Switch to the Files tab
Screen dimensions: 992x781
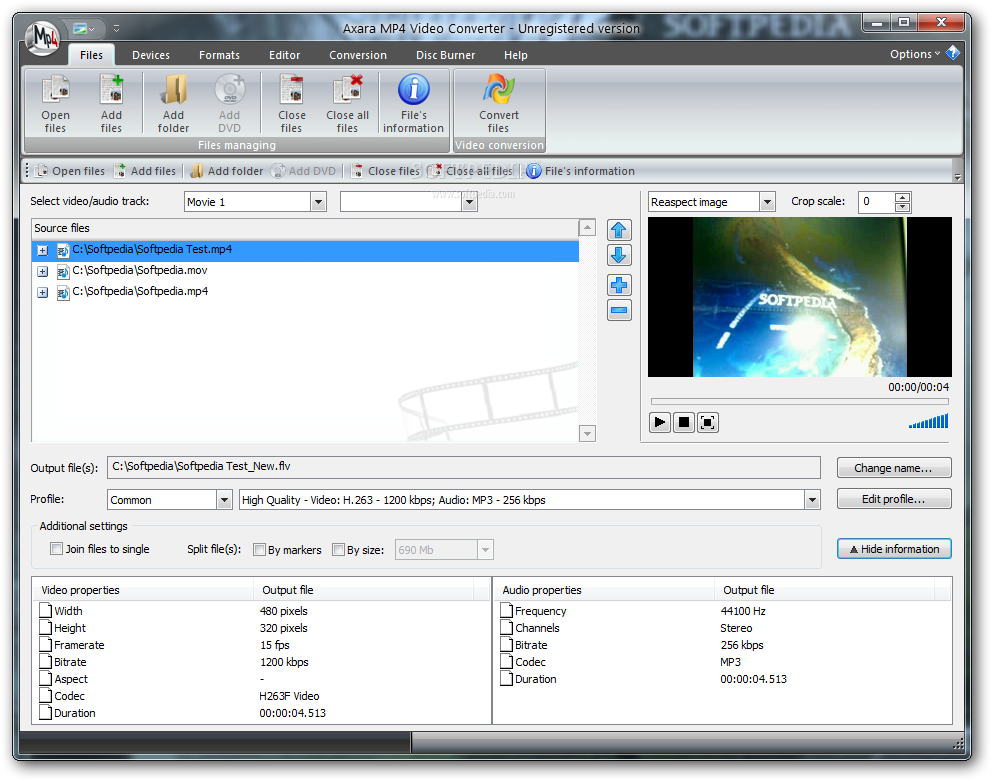click(x=91, y=55)
